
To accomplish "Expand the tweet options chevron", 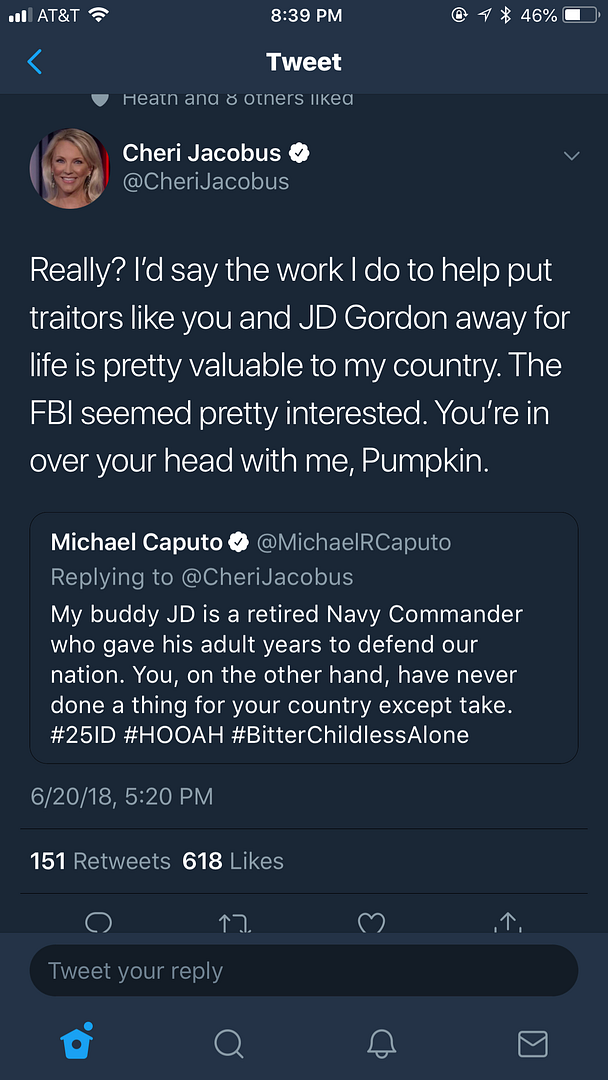I will (x=571, y=156).
